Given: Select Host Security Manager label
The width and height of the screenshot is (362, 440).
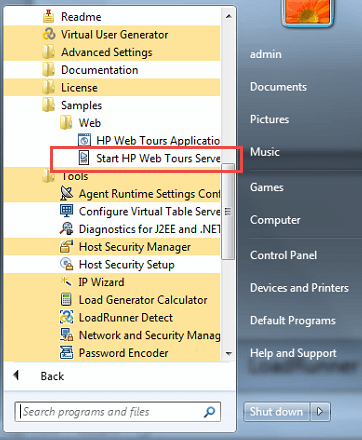Looking at the screenshot, I should click(135, 247).
